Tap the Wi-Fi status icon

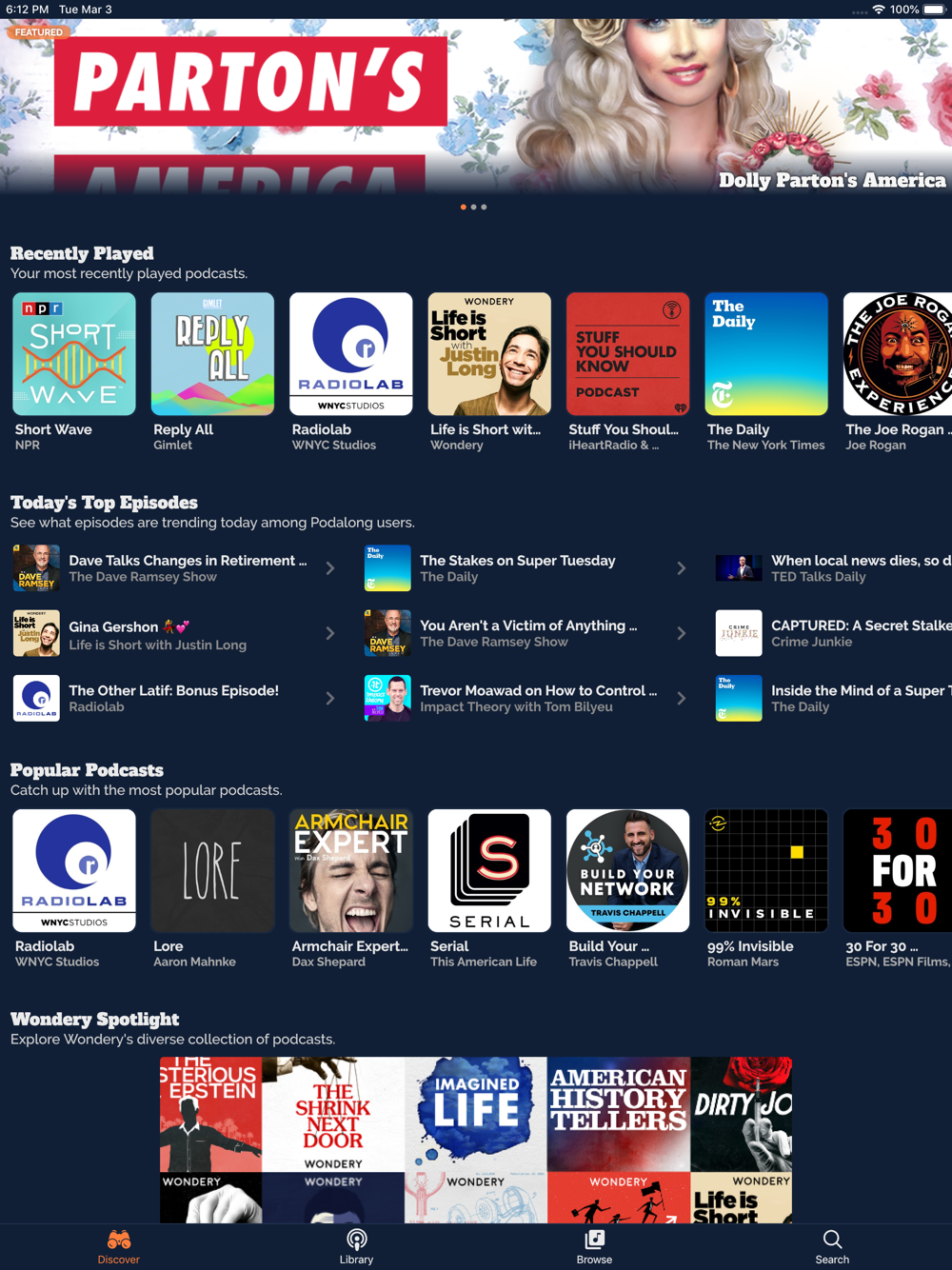(878, 10)
